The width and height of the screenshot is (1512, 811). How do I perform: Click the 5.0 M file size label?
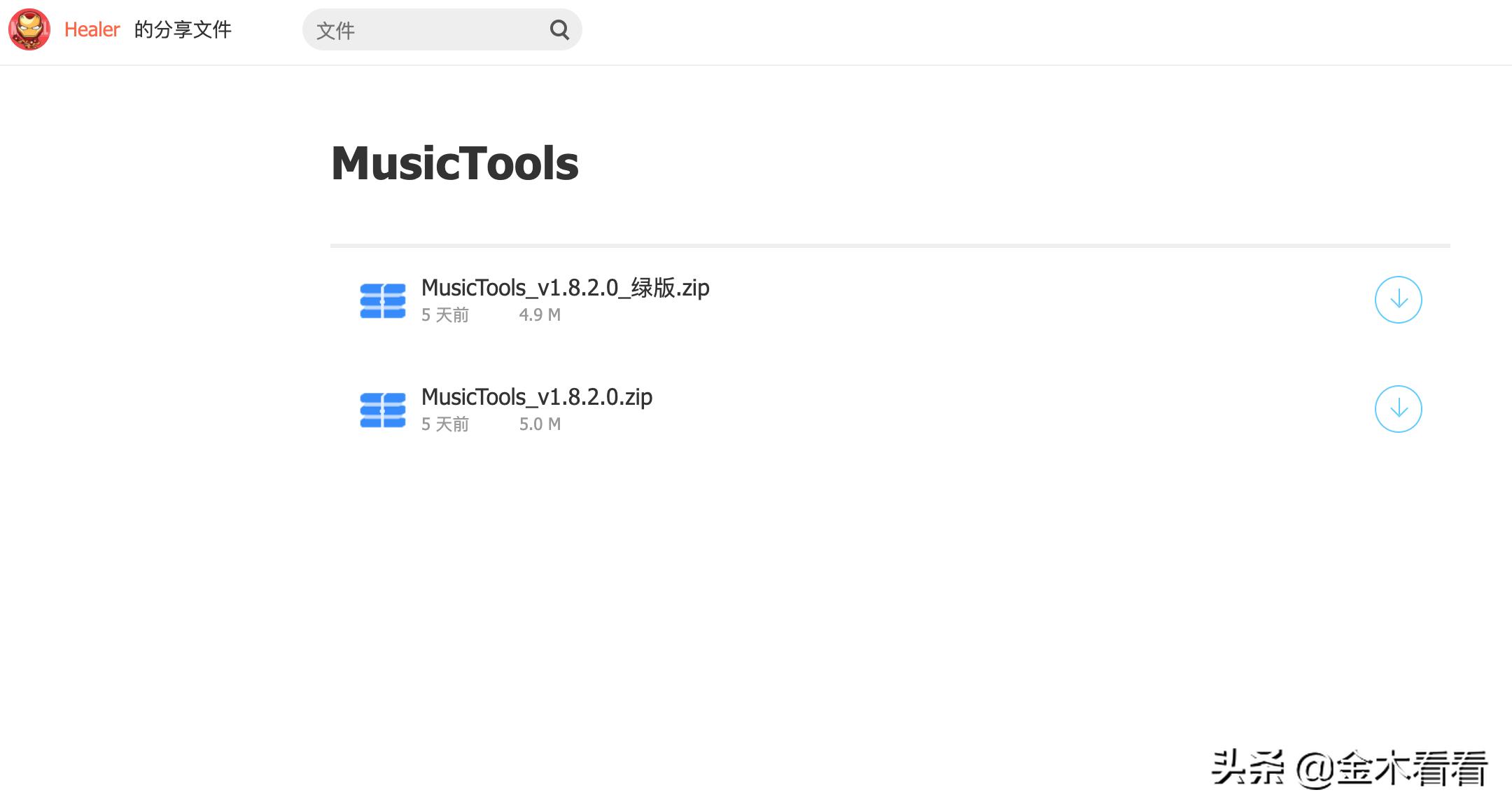540,424
